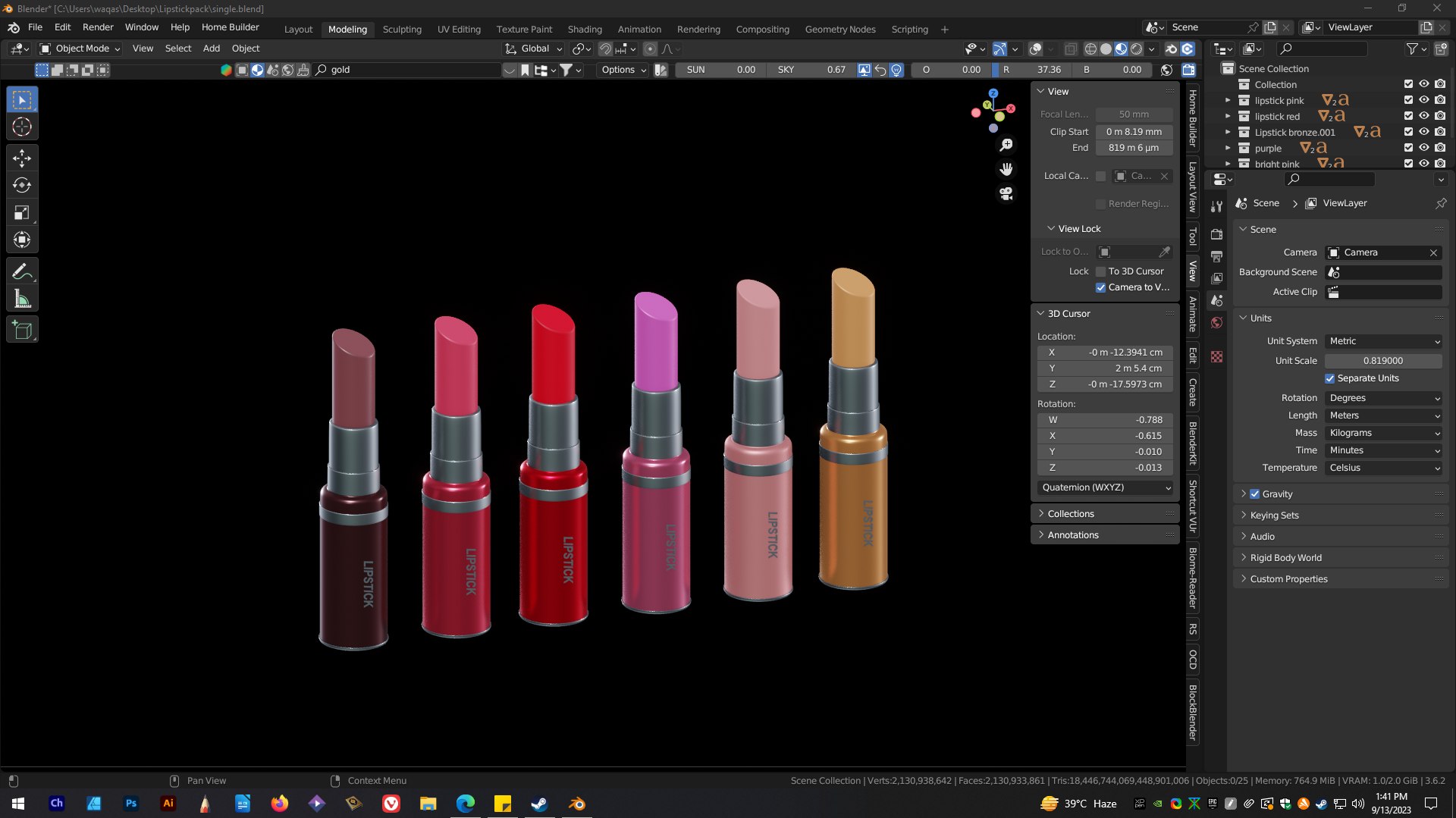
Task: Select the Rotate tool
Action: [x=22, y=185]
